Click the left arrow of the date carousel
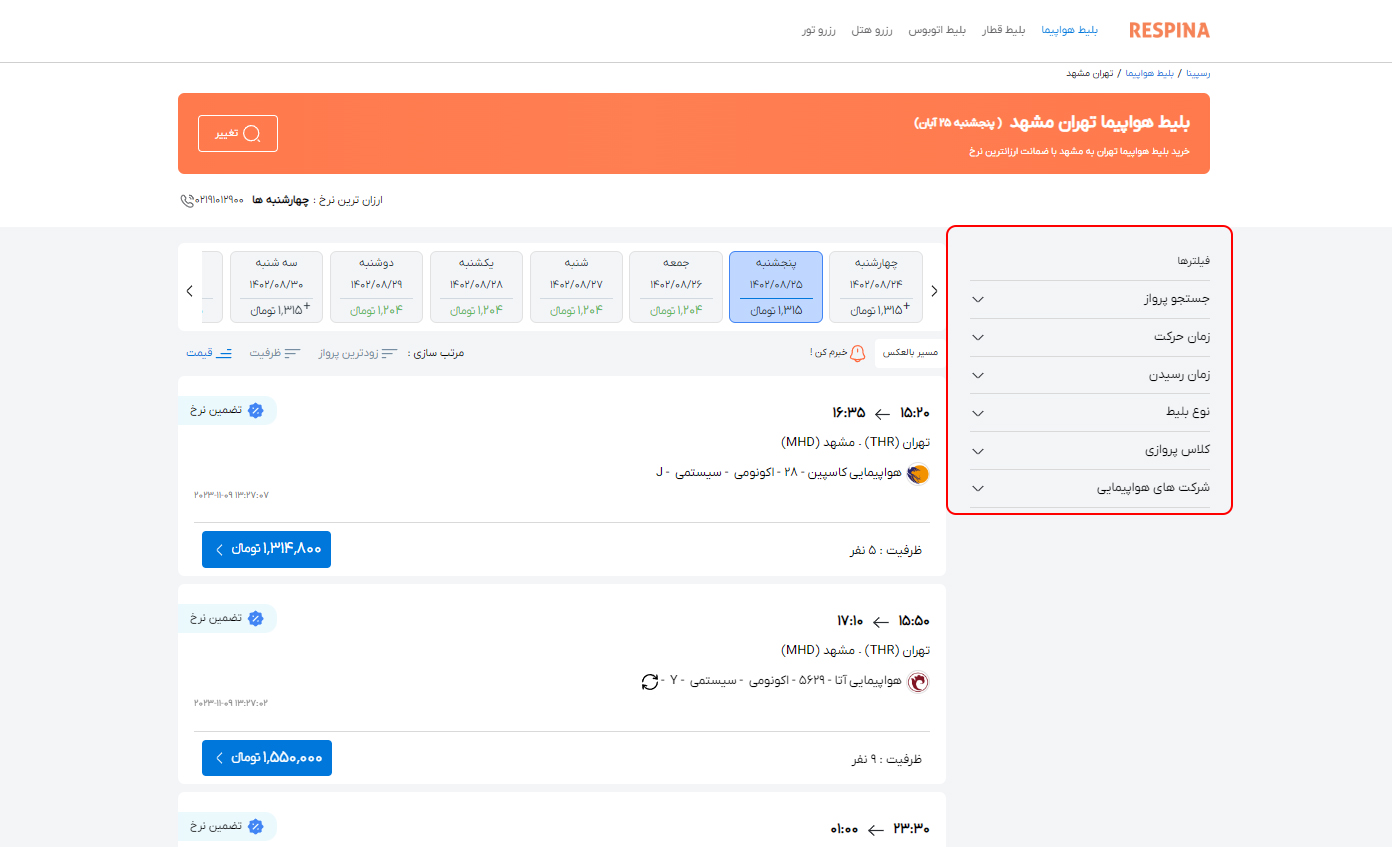Image resolution: width=1392 pixels, height=847 pixels. (x=189, y=290)
